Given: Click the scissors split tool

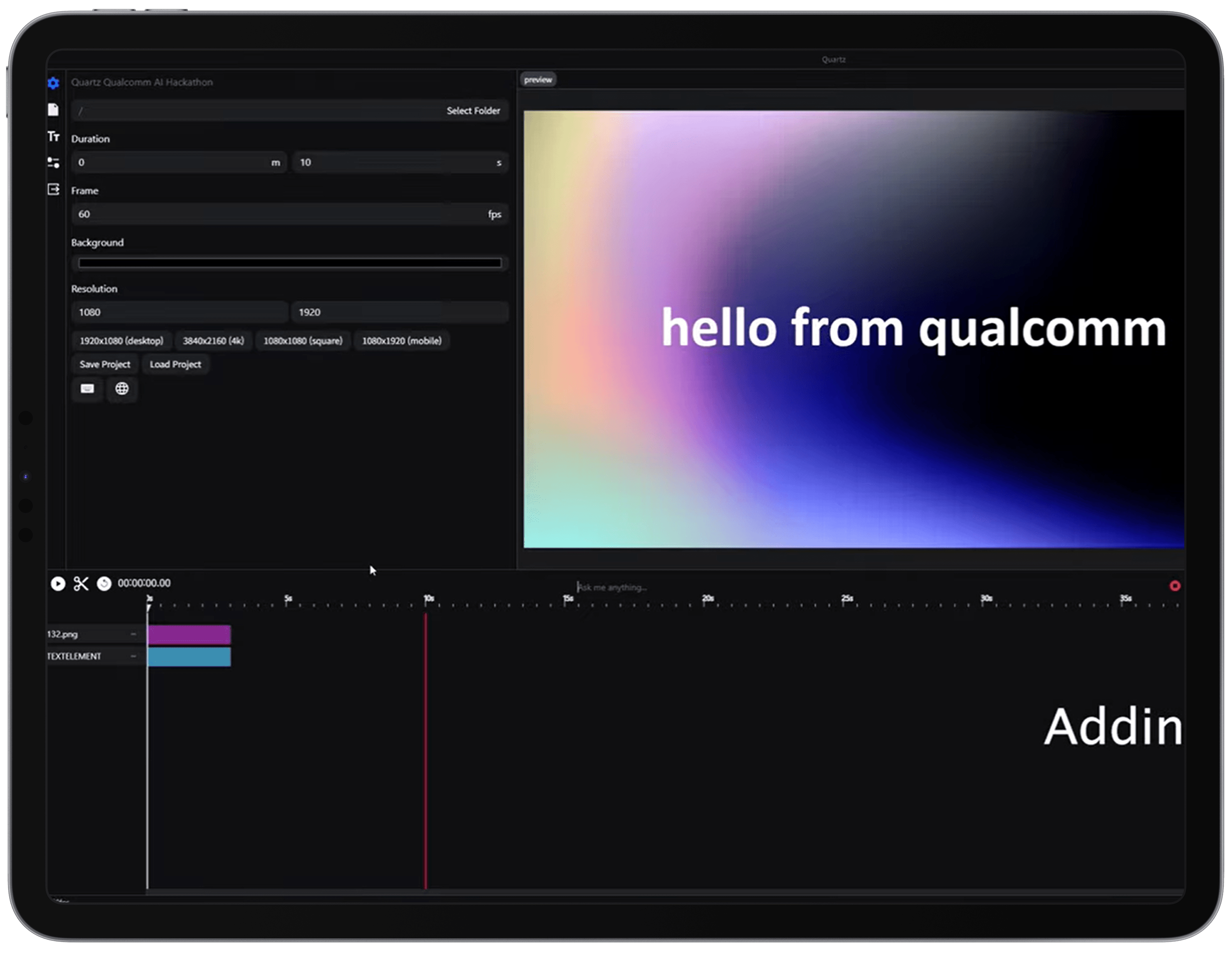Looking at the screenshot, I should (81, 584).
